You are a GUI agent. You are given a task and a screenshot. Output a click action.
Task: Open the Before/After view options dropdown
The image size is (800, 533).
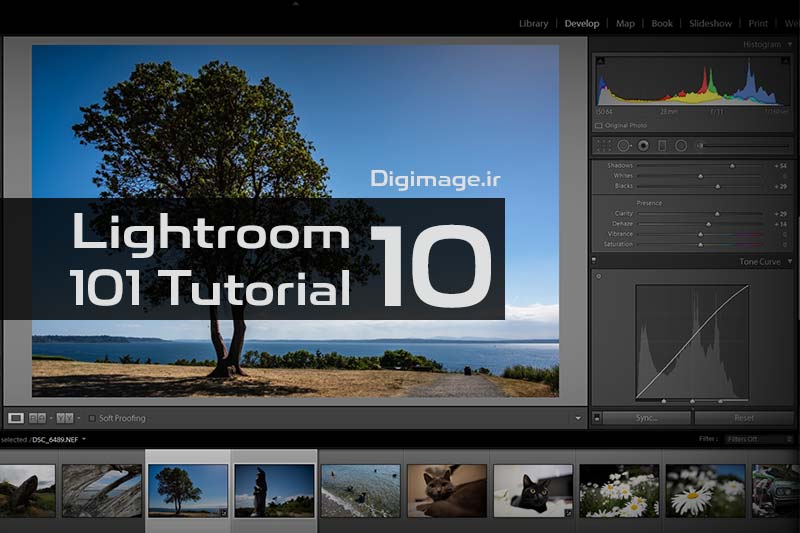click(x=79, y=418)
